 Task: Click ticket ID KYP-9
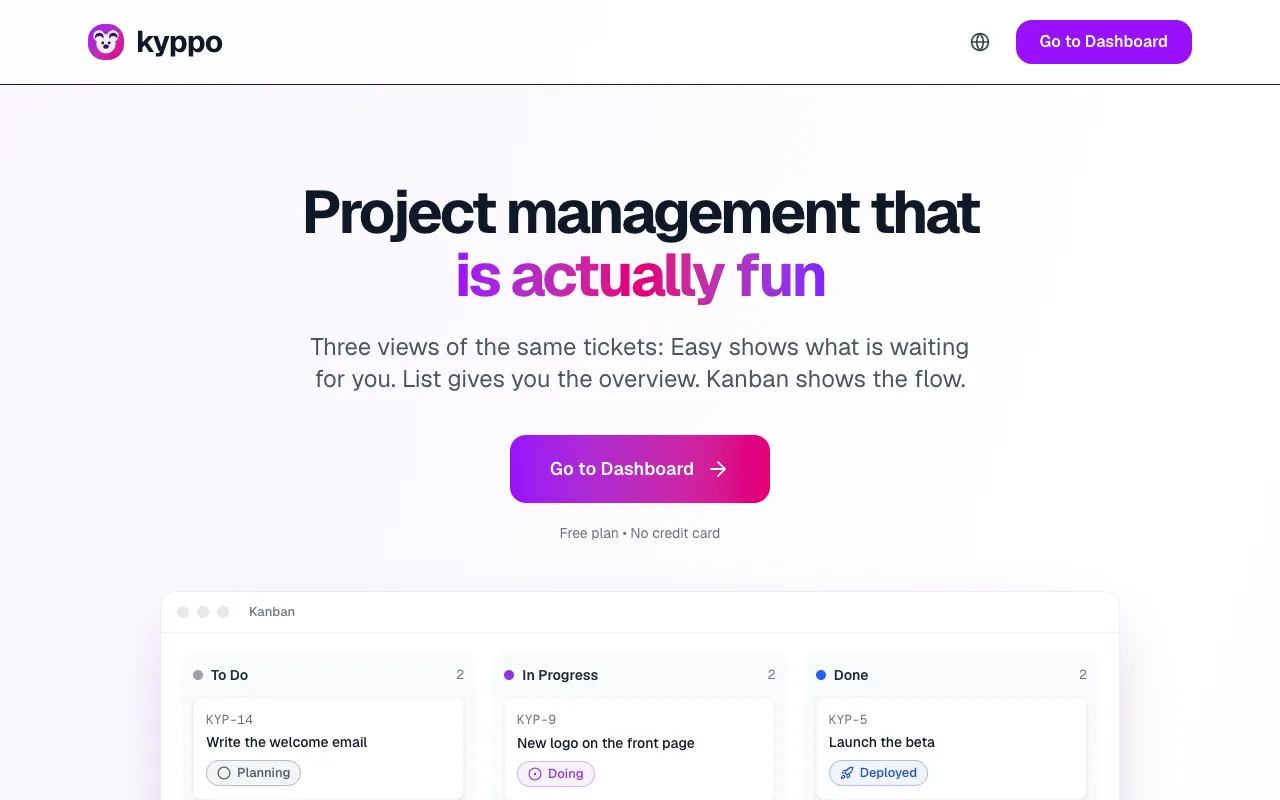pos(537,720)
